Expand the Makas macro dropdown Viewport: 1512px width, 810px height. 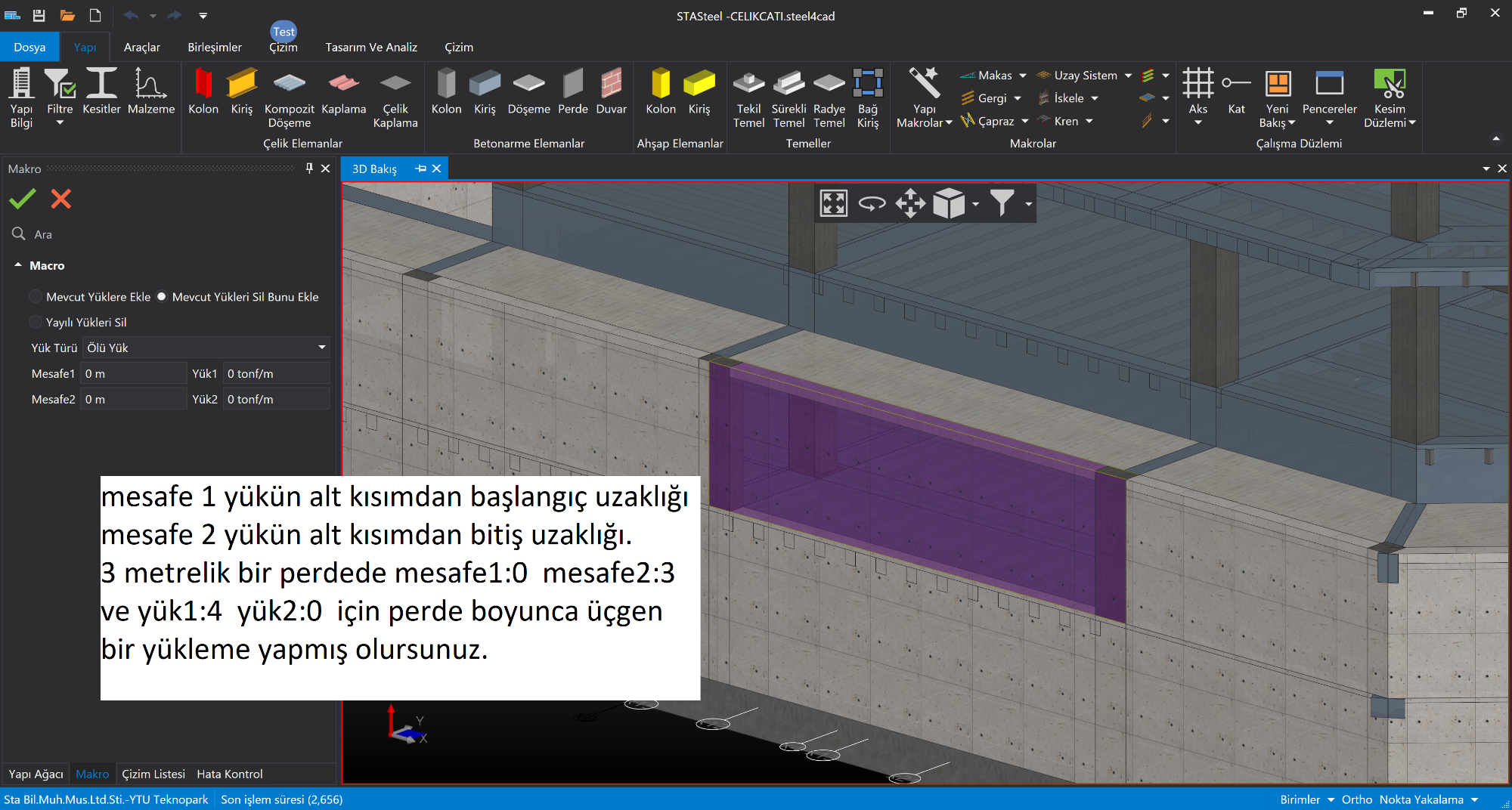coord(1023,76)
